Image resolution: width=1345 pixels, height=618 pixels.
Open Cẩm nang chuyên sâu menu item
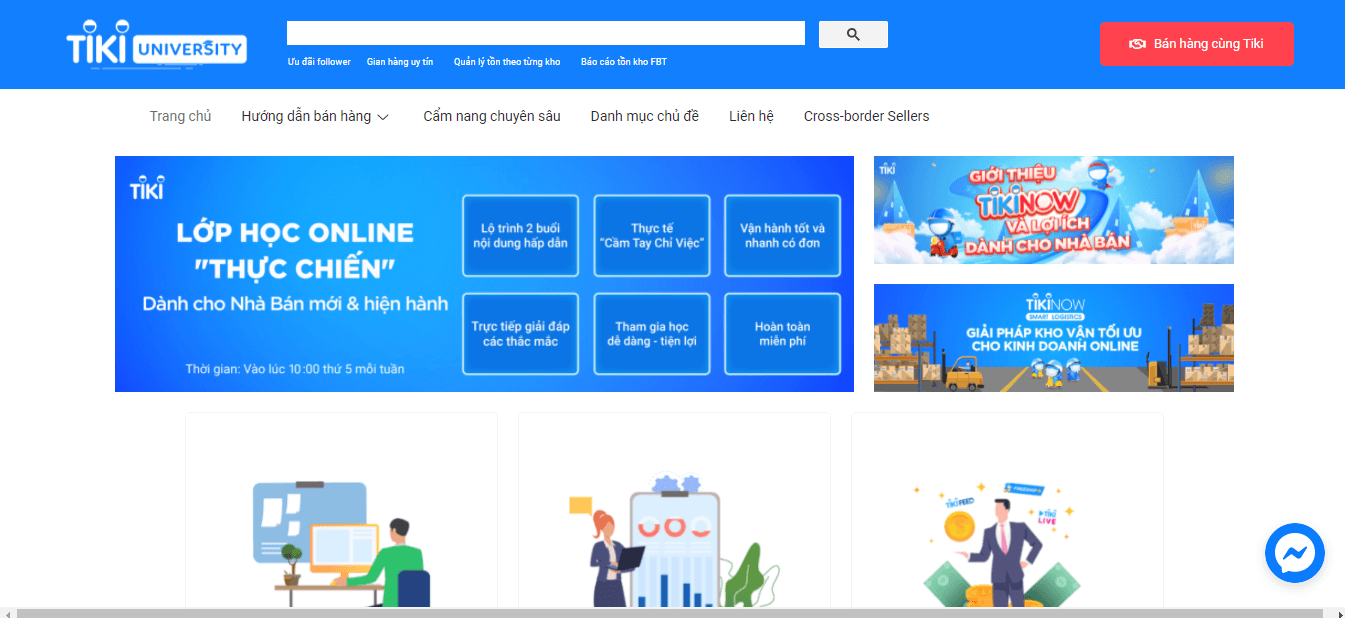492,116
